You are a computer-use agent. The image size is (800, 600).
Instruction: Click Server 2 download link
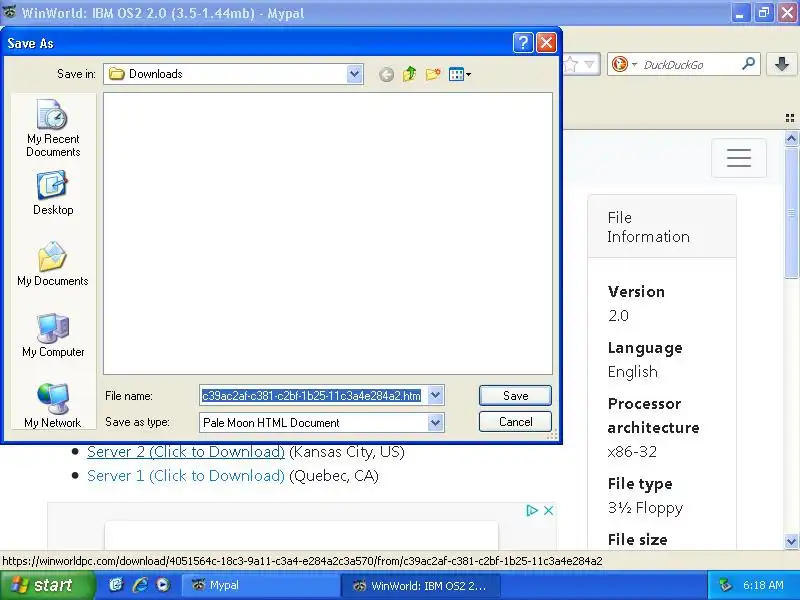point(186,452)
